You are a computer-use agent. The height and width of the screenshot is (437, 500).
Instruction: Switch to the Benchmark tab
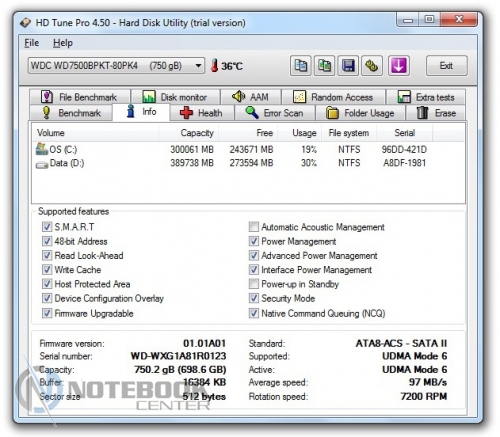[71, 113]
